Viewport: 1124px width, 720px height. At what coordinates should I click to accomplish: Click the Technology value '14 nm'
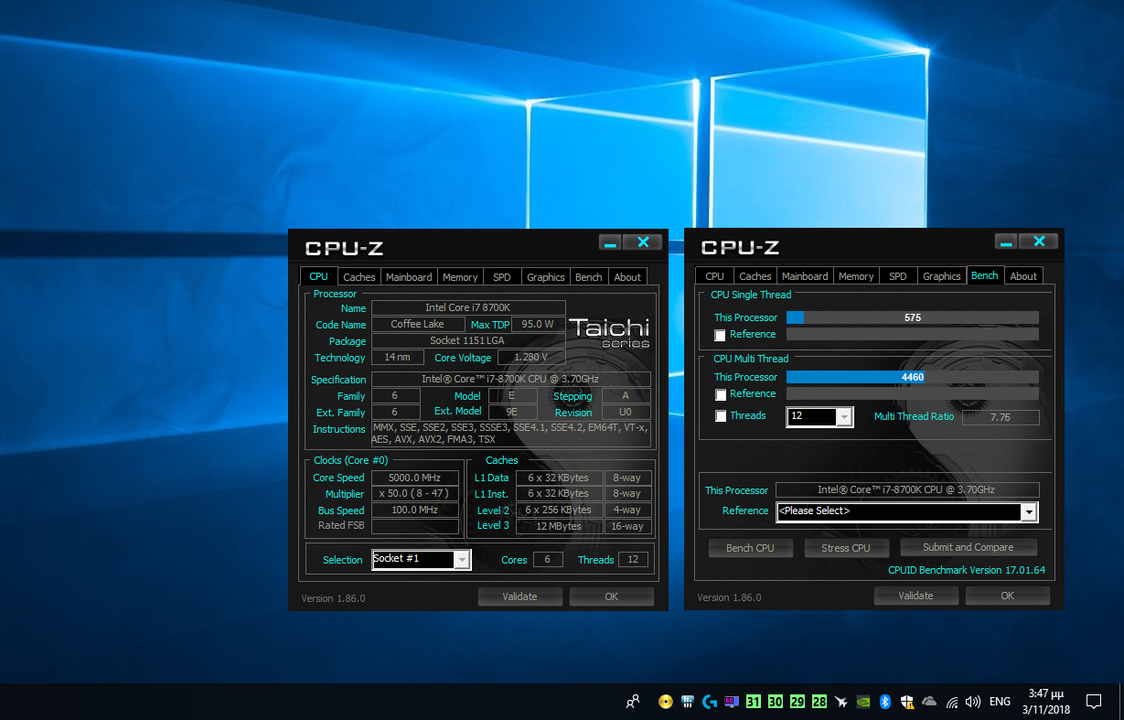397,357
